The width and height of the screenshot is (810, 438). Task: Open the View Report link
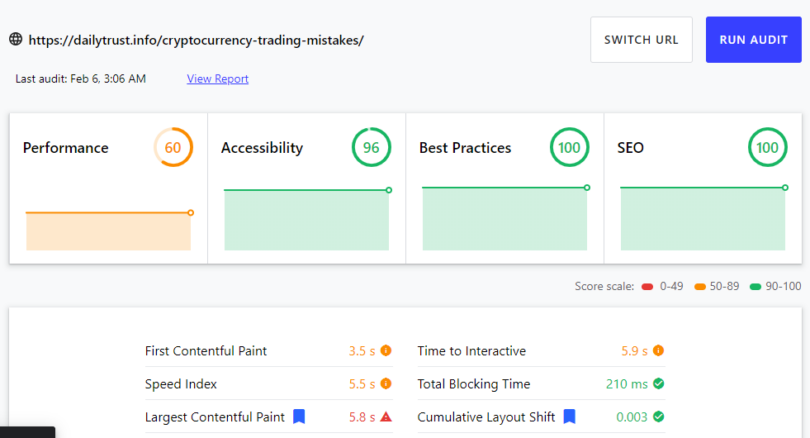click(217, 79)
